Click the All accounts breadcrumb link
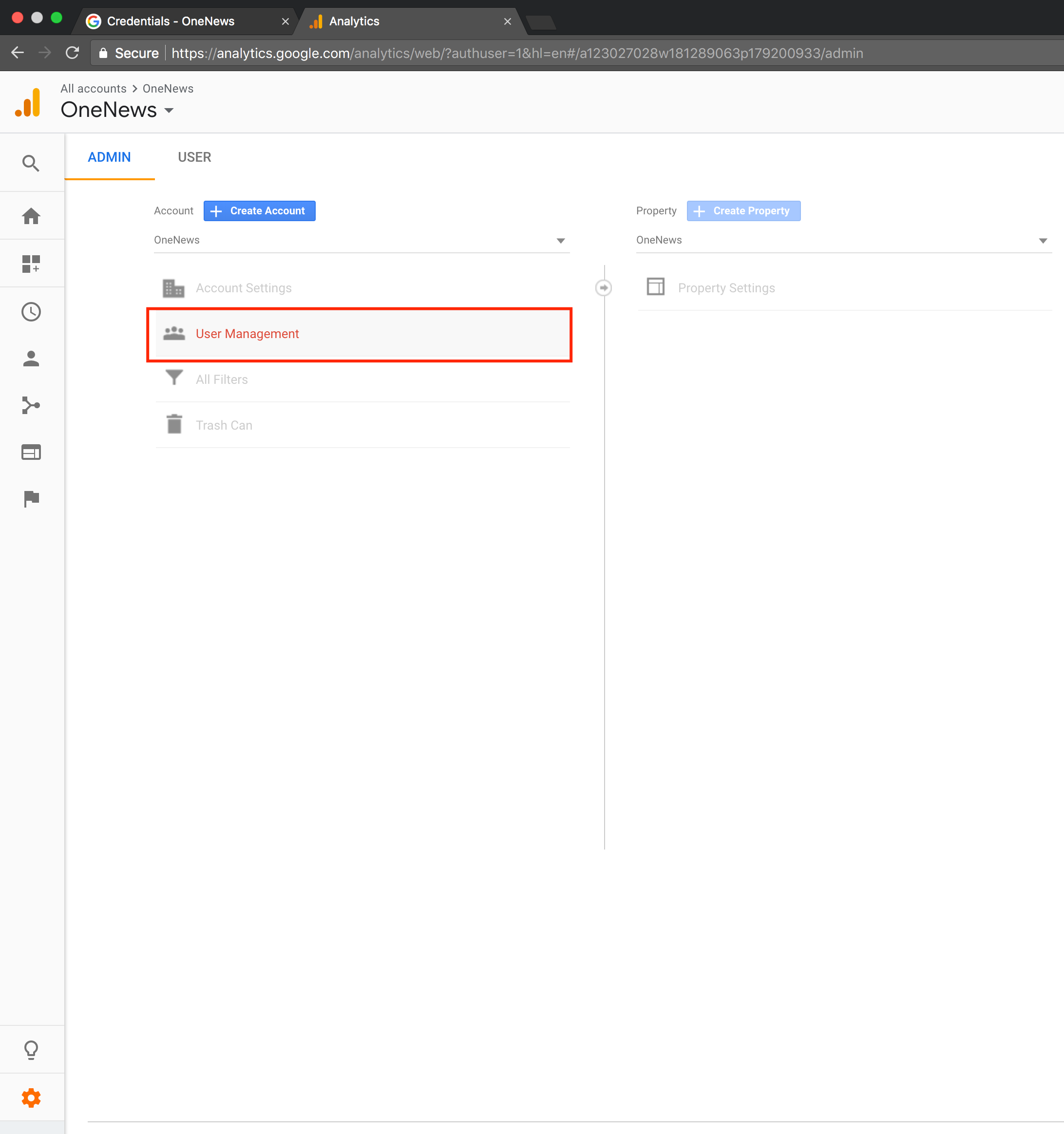1064x1134 pixels. [x=94, y=89]
